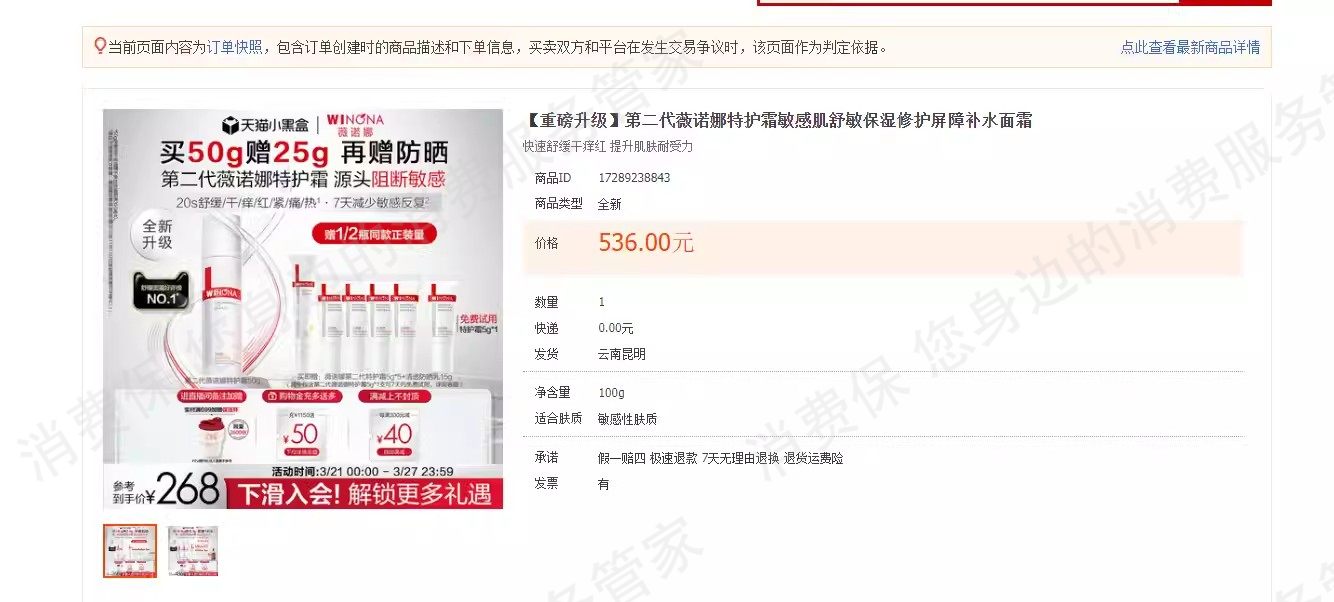Click the black NO.1 cat-ear badge

click(x=161, y=290)
